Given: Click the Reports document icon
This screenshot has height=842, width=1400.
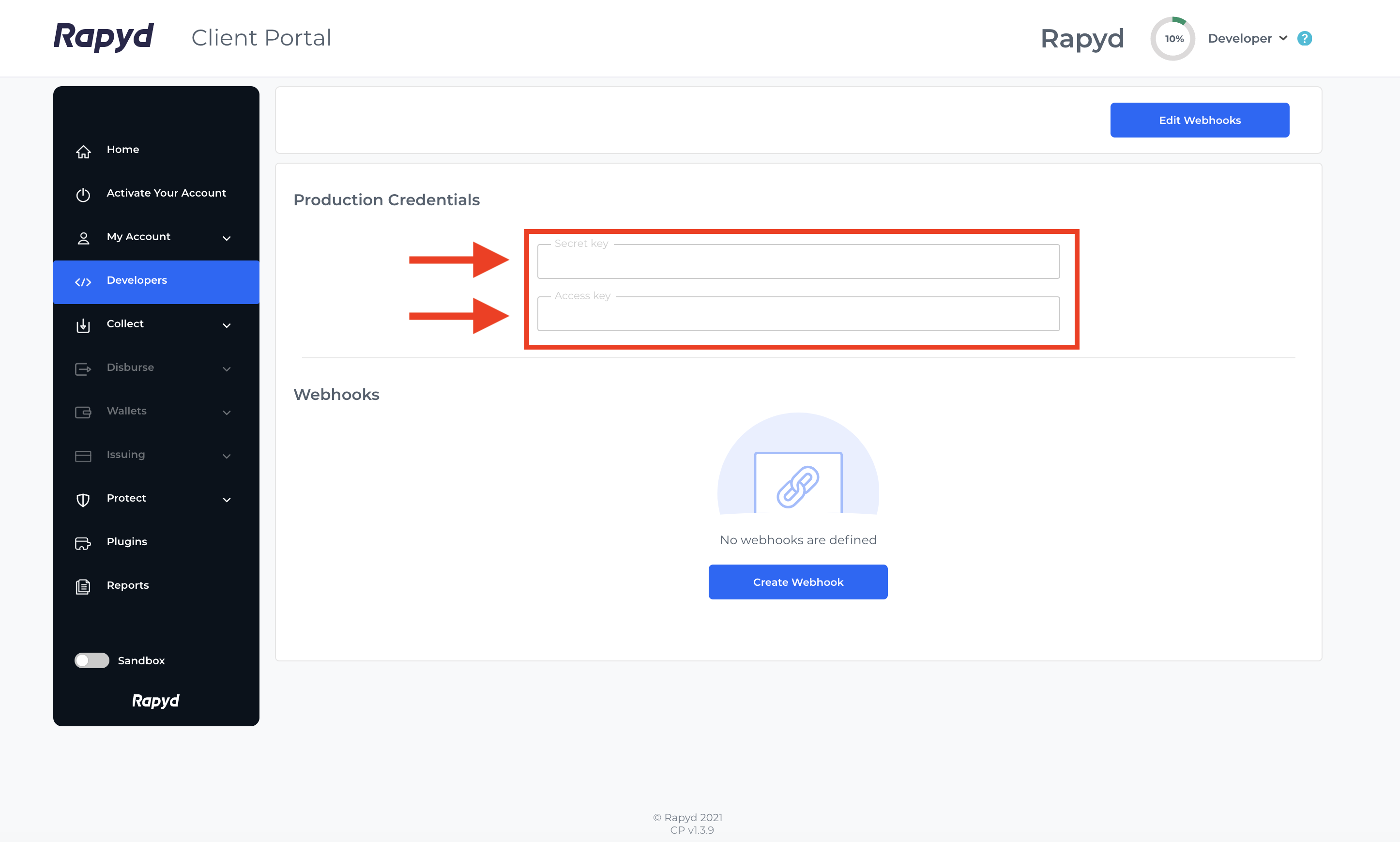Looking at the screenshot, I should 83,586.
